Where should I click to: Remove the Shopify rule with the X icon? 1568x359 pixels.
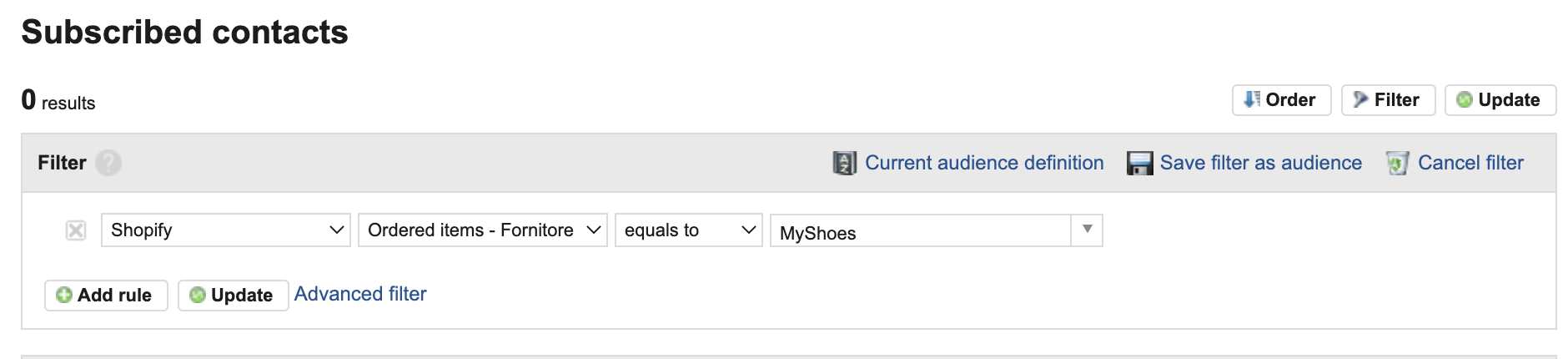coord(76,230)
